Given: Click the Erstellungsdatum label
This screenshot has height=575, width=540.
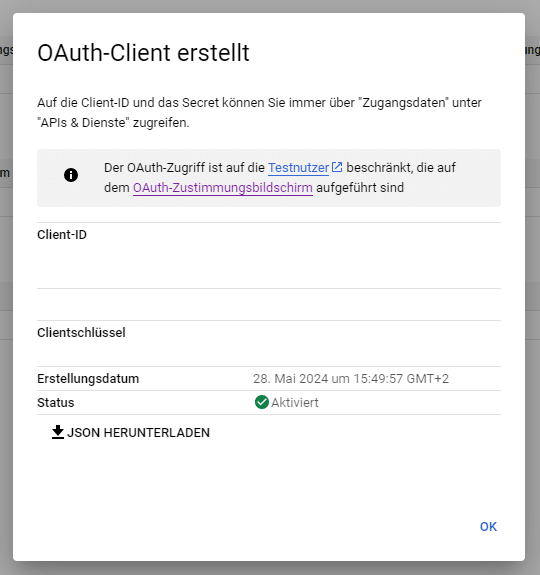Looking at the screenshot, I should coord(88,378).
